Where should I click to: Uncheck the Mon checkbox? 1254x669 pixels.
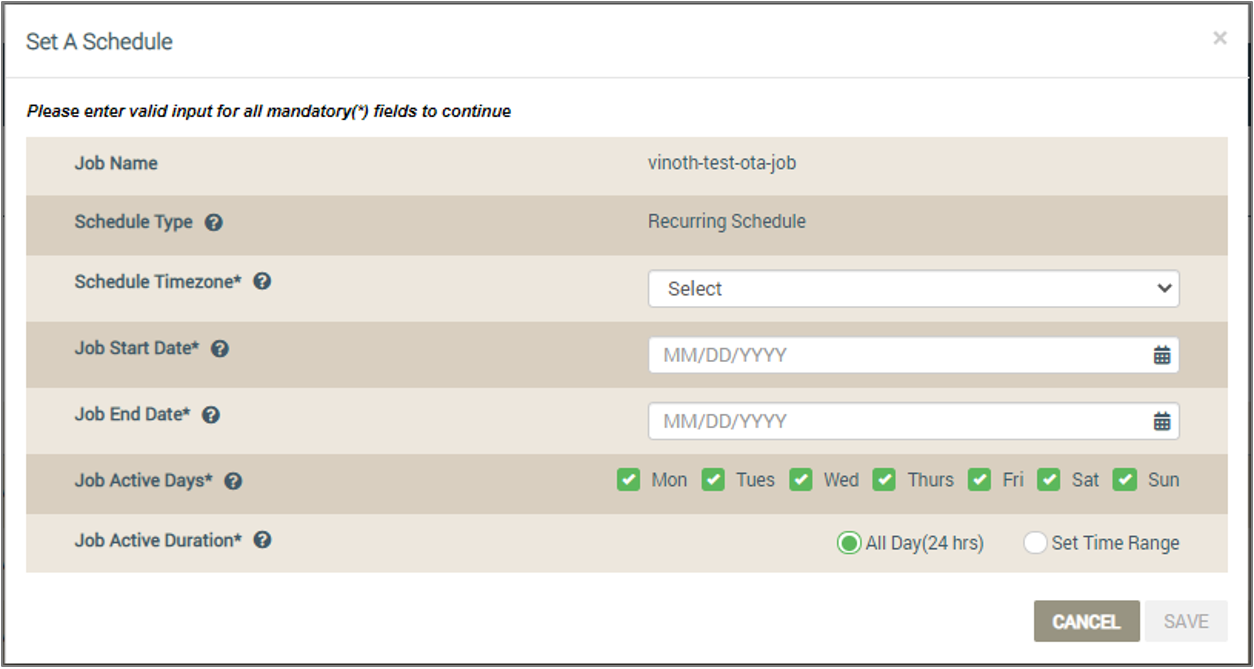pos(628,480)
